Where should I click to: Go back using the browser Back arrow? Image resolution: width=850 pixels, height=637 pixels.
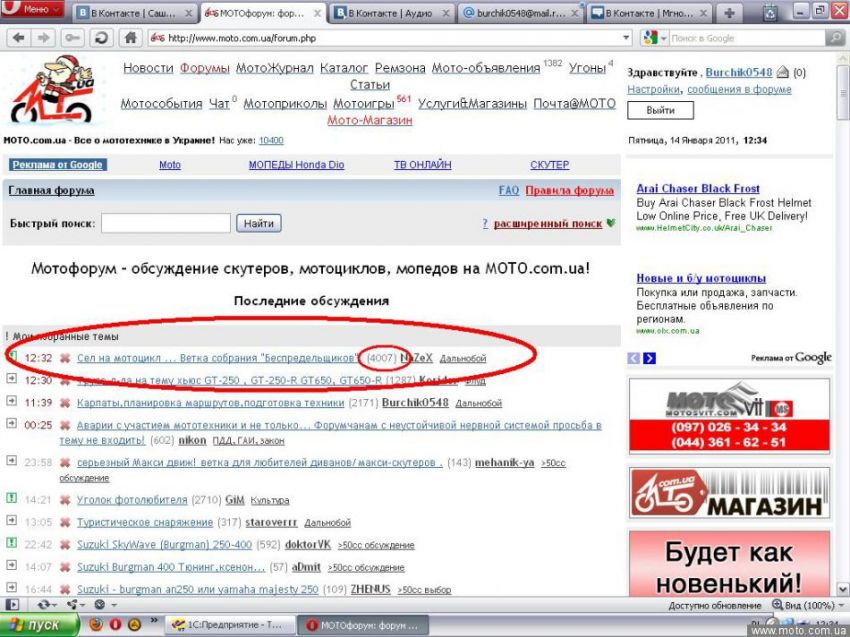point(18,38)
